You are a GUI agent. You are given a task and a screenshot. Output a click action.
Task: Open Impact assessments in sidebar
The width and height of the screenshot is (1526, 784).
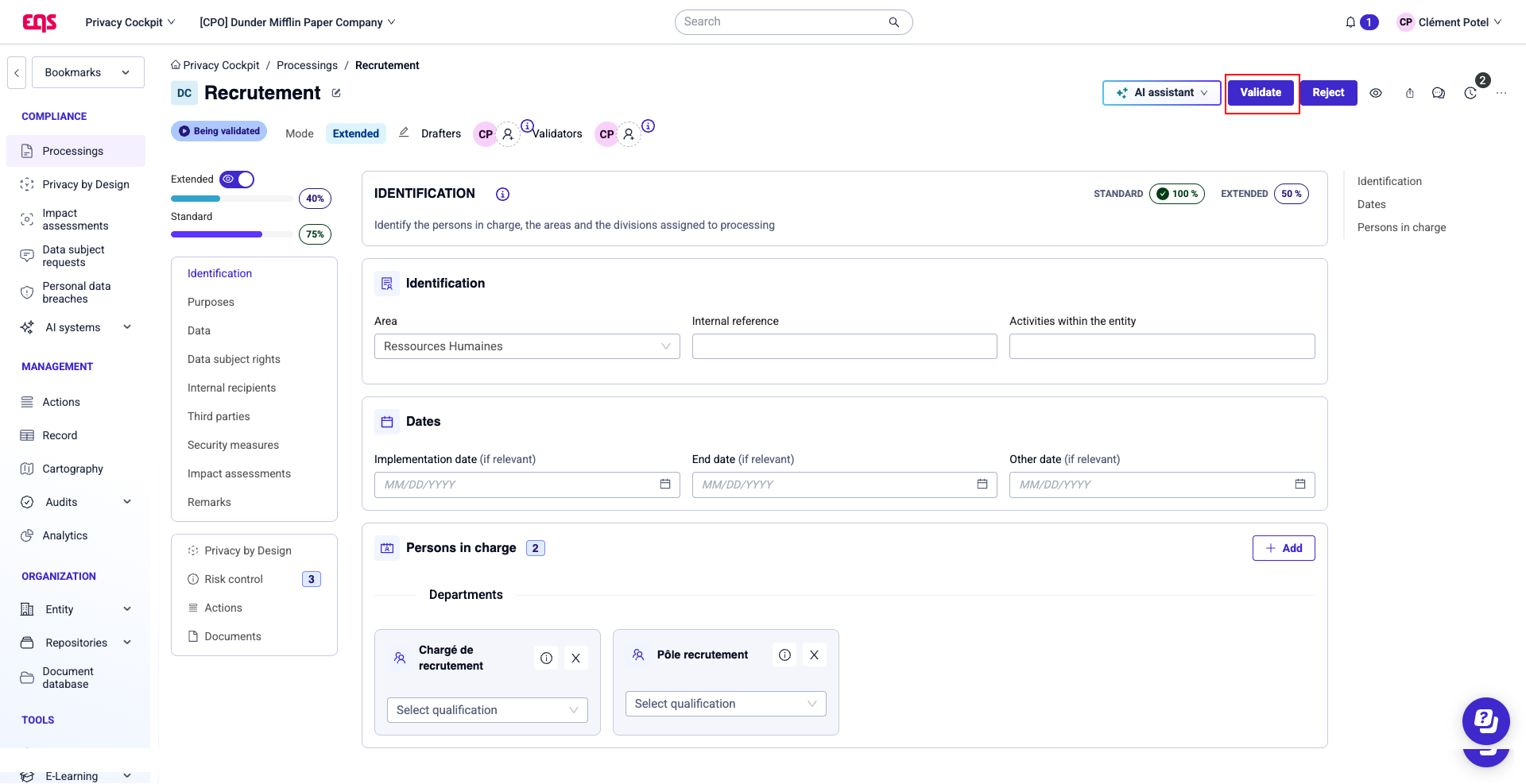(76, 219)
